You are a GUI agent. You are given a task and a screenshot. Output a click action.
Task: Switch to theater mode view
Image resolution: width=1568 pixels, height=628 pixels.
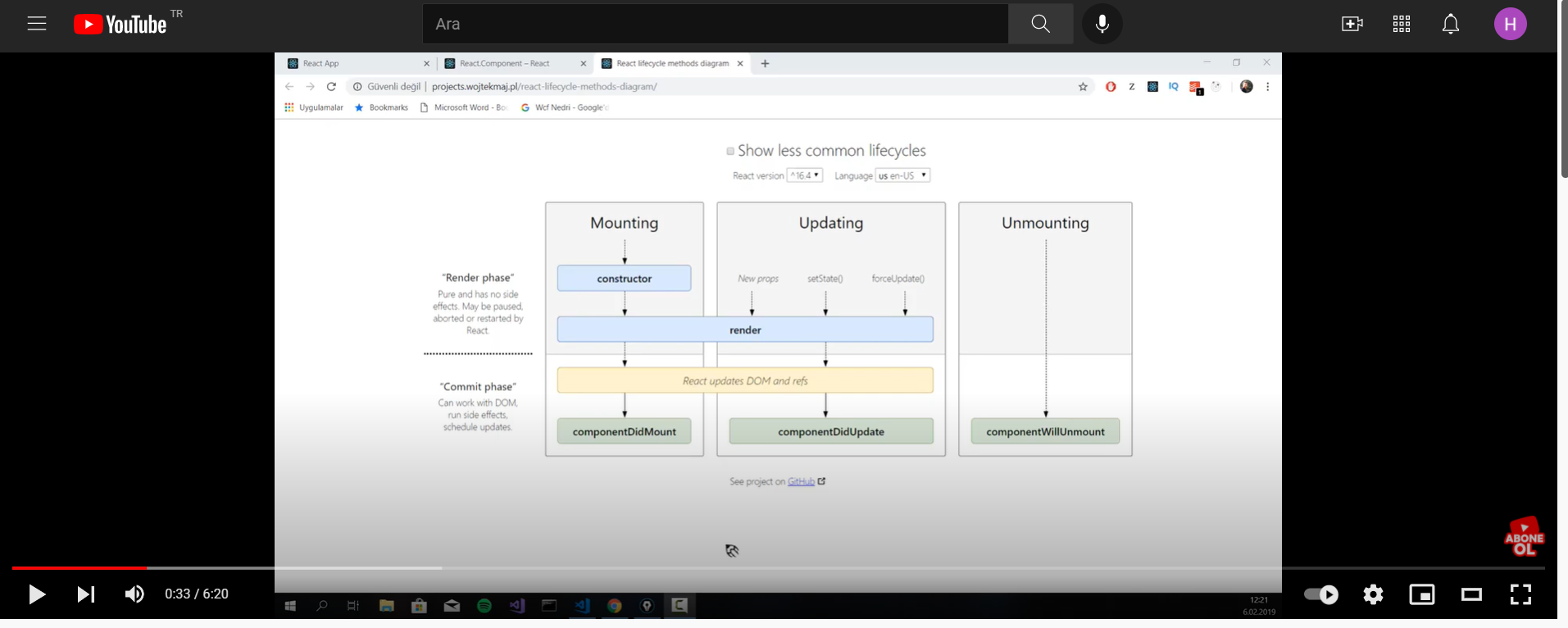point(1471,594)
